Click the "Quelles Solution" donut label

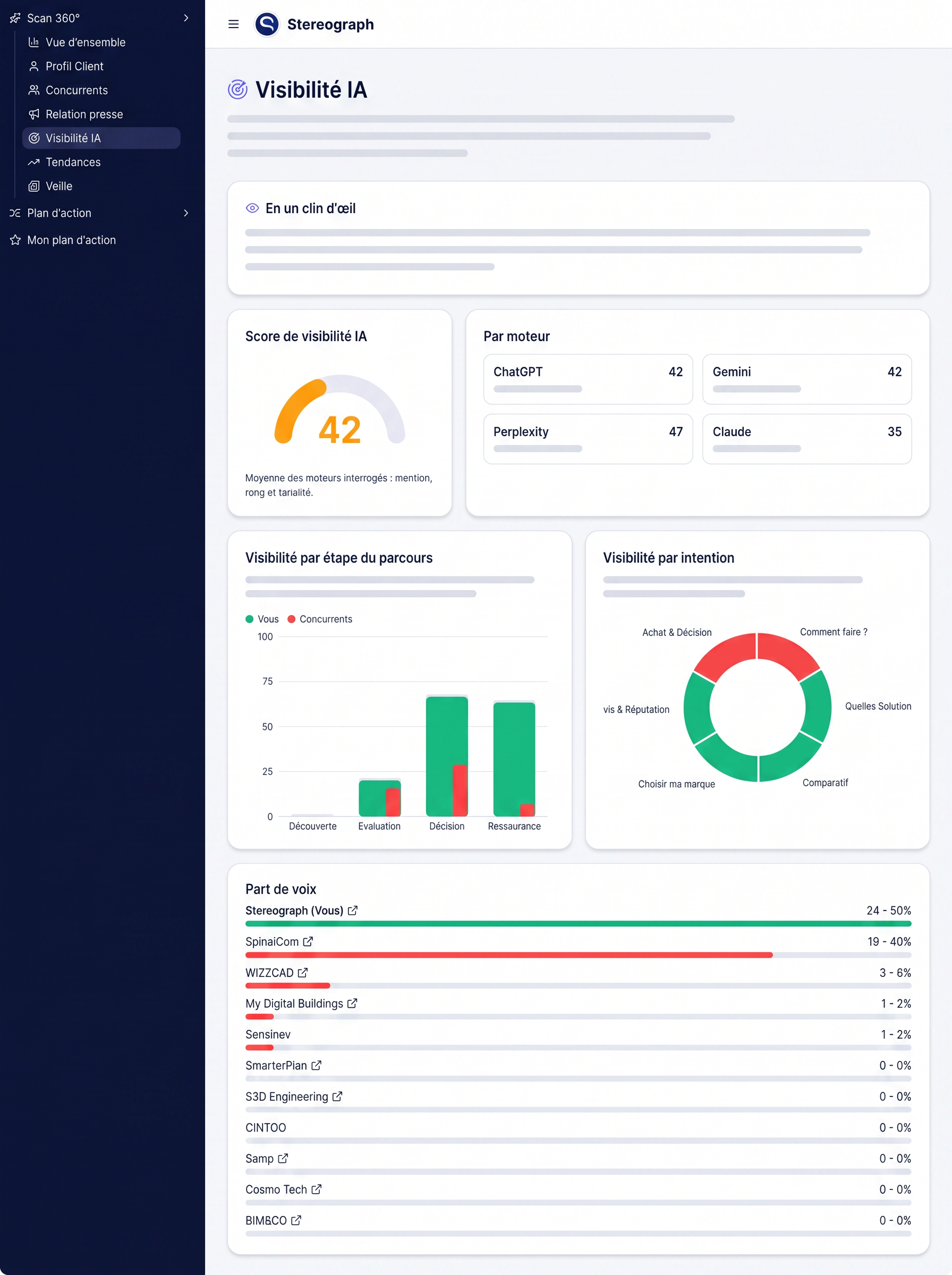(x=878, y=707)
